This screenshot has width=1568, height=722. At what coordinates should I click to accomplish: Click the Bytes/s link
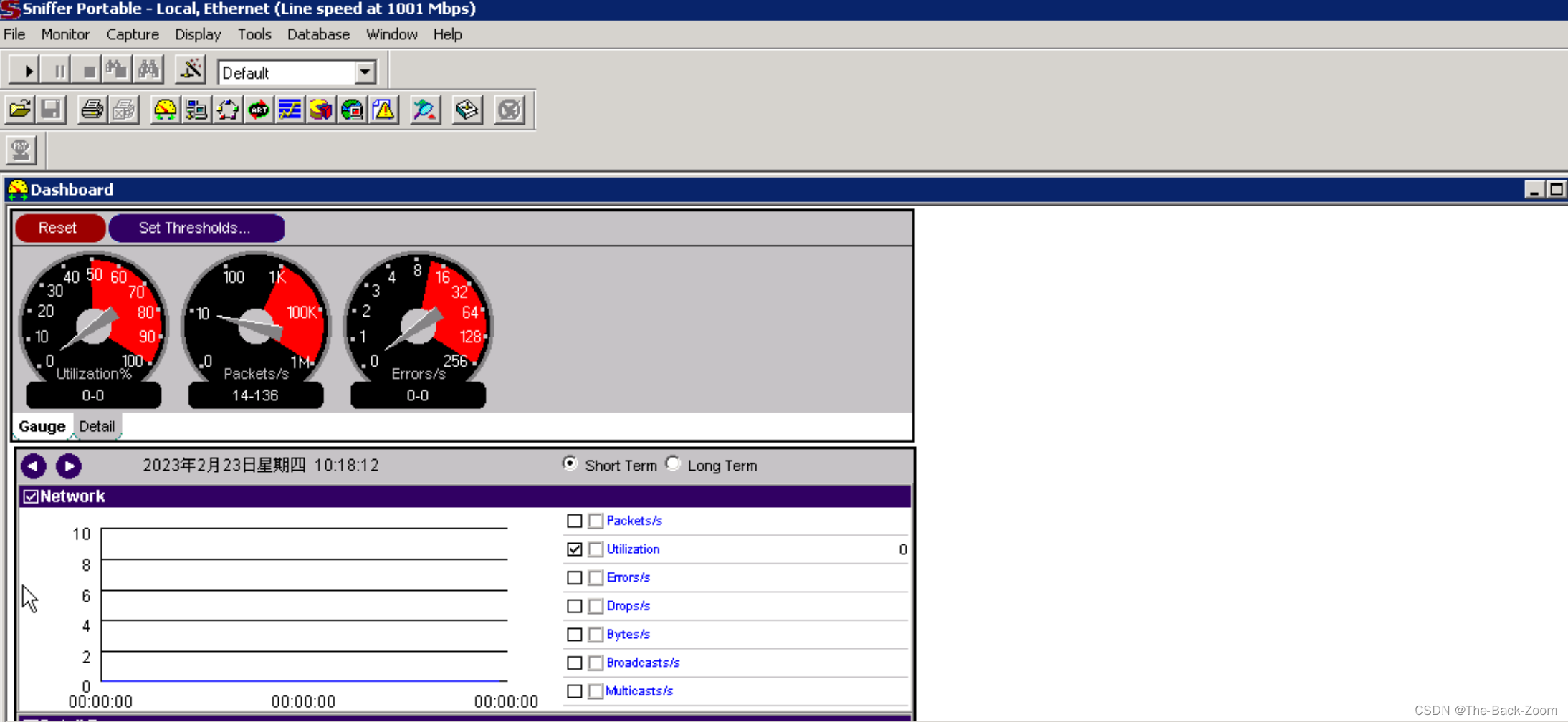tap(628, 635)
